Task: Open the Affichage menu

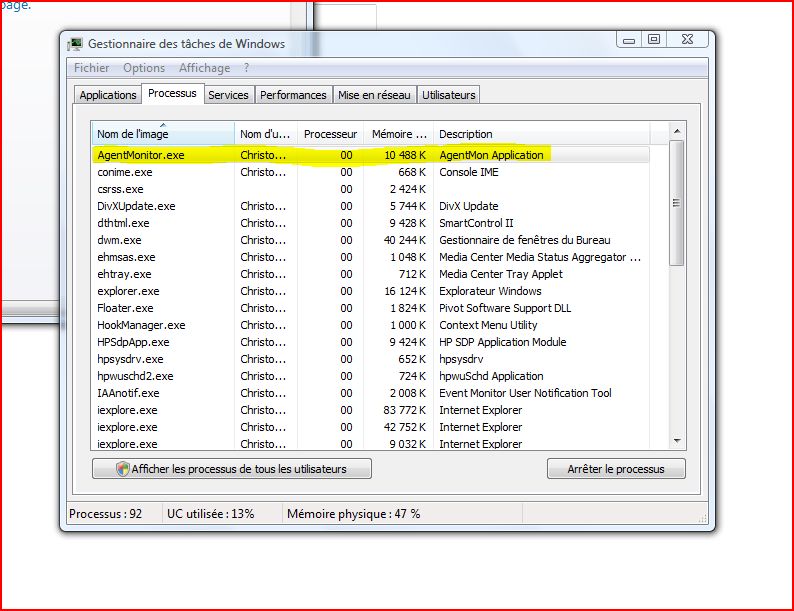Action: click(204, 68)
